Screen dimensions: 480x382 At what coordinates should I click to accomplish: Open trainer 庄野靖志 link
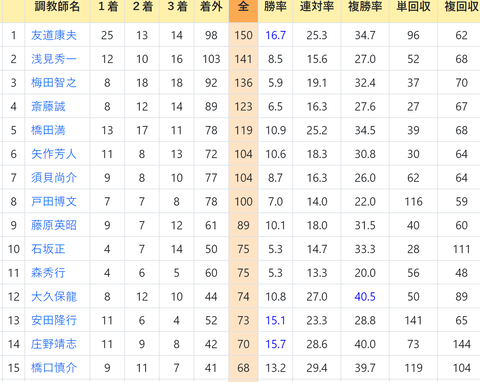[54, 344]
